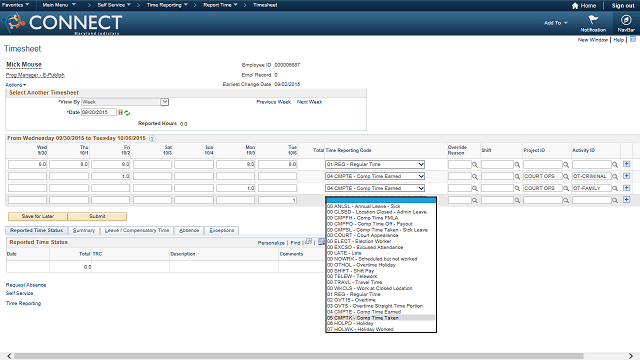Open the Help link
This screenshot has width=640, height=360.
[x=618, y=40]
